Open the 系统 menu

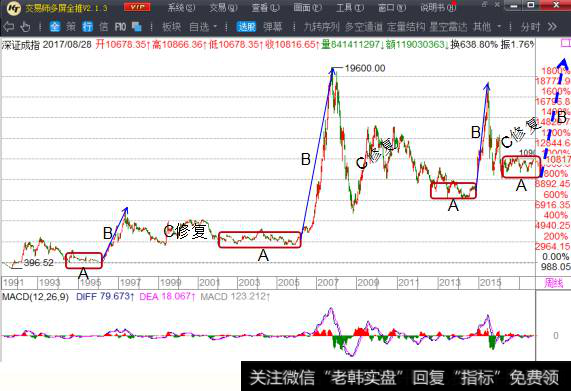(181, 7)
